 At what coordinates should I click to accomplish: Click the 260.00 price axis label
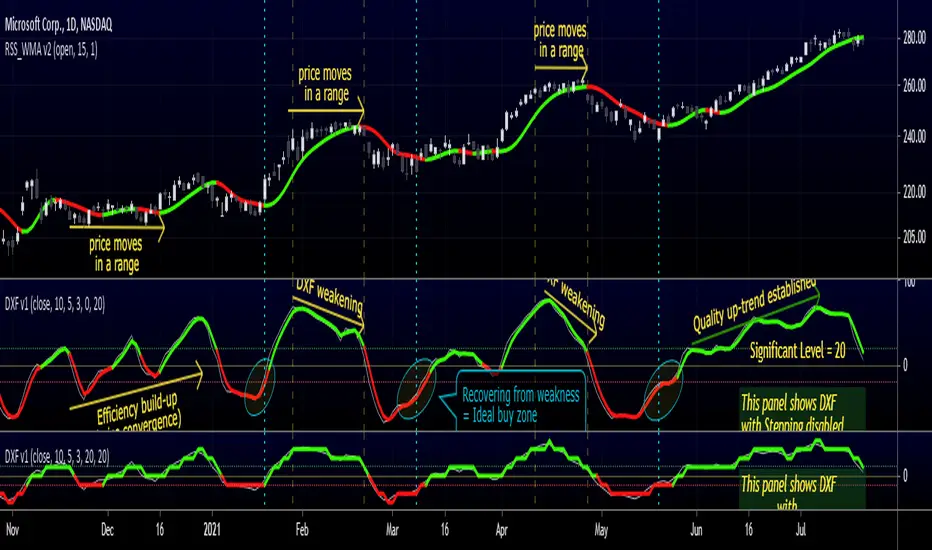point(914,86)
